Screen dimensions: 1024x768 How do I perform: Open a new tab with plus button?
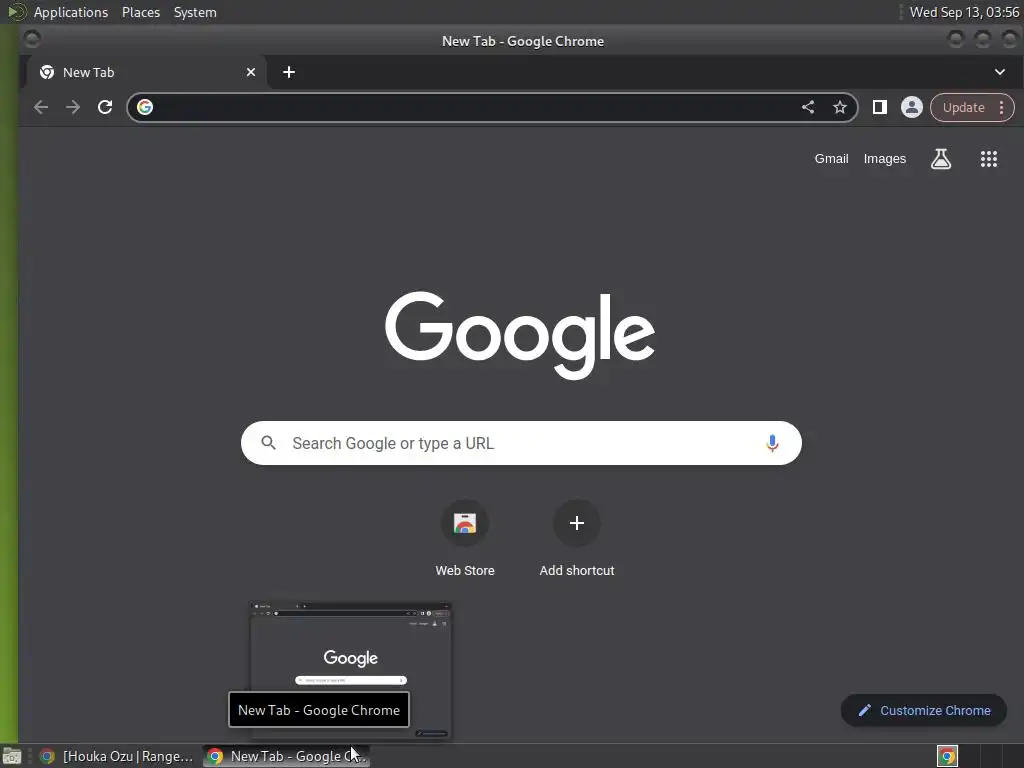(x=289, y=72)
